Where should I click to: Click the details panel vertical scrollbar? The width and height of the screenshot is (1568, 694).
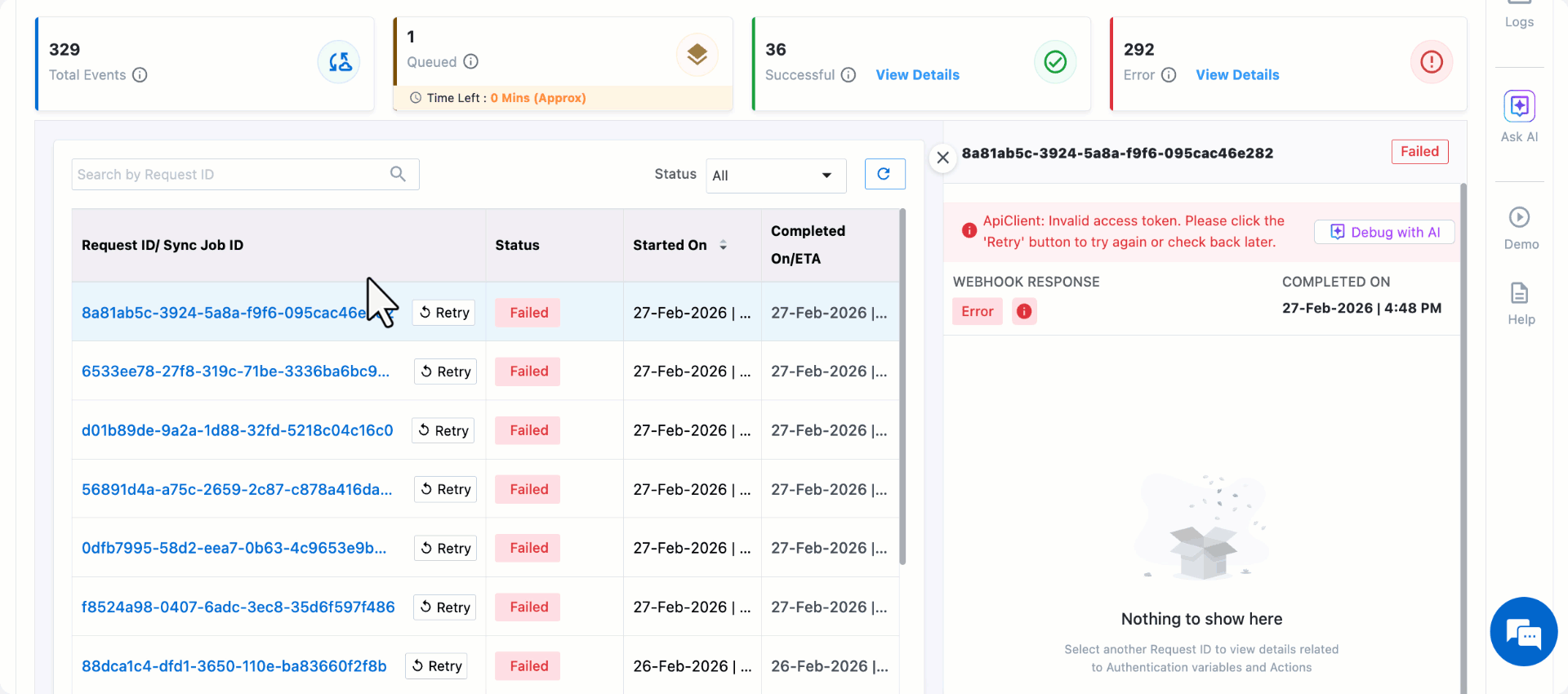[x=1463, y=437]
